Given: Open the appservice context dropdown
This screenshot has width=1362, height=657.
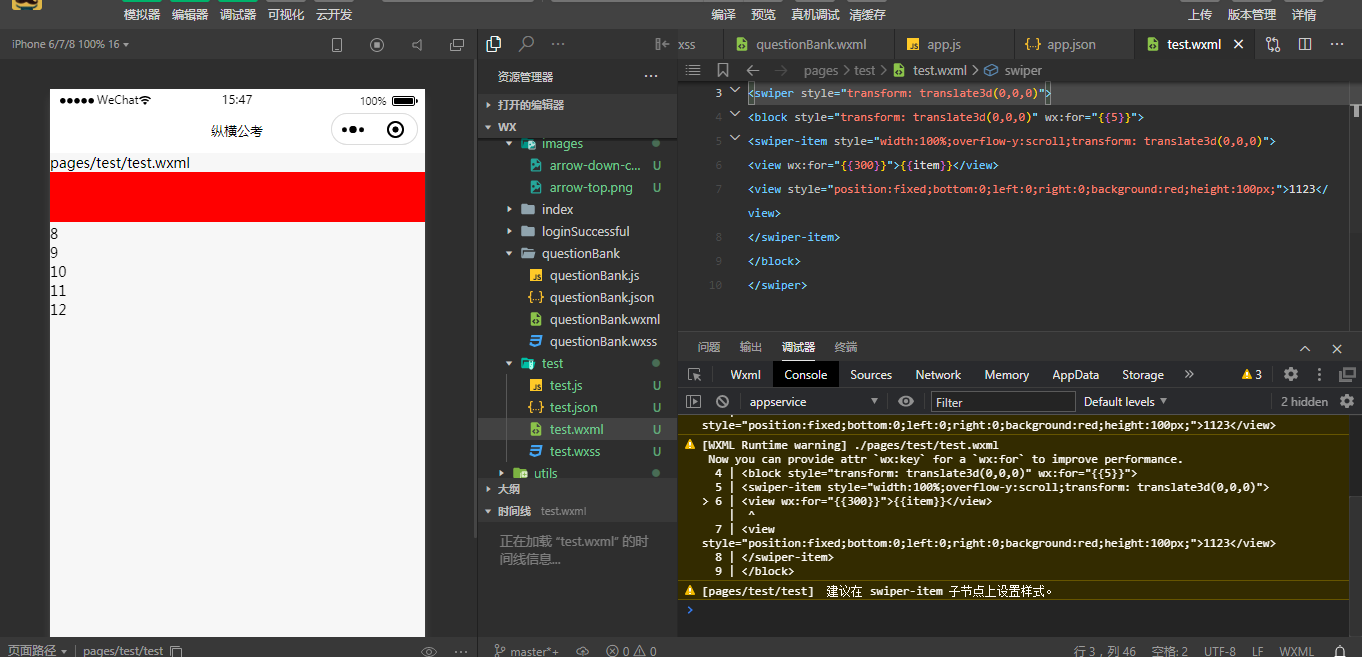Looking at the screenshot, I should tap(813, 401).
